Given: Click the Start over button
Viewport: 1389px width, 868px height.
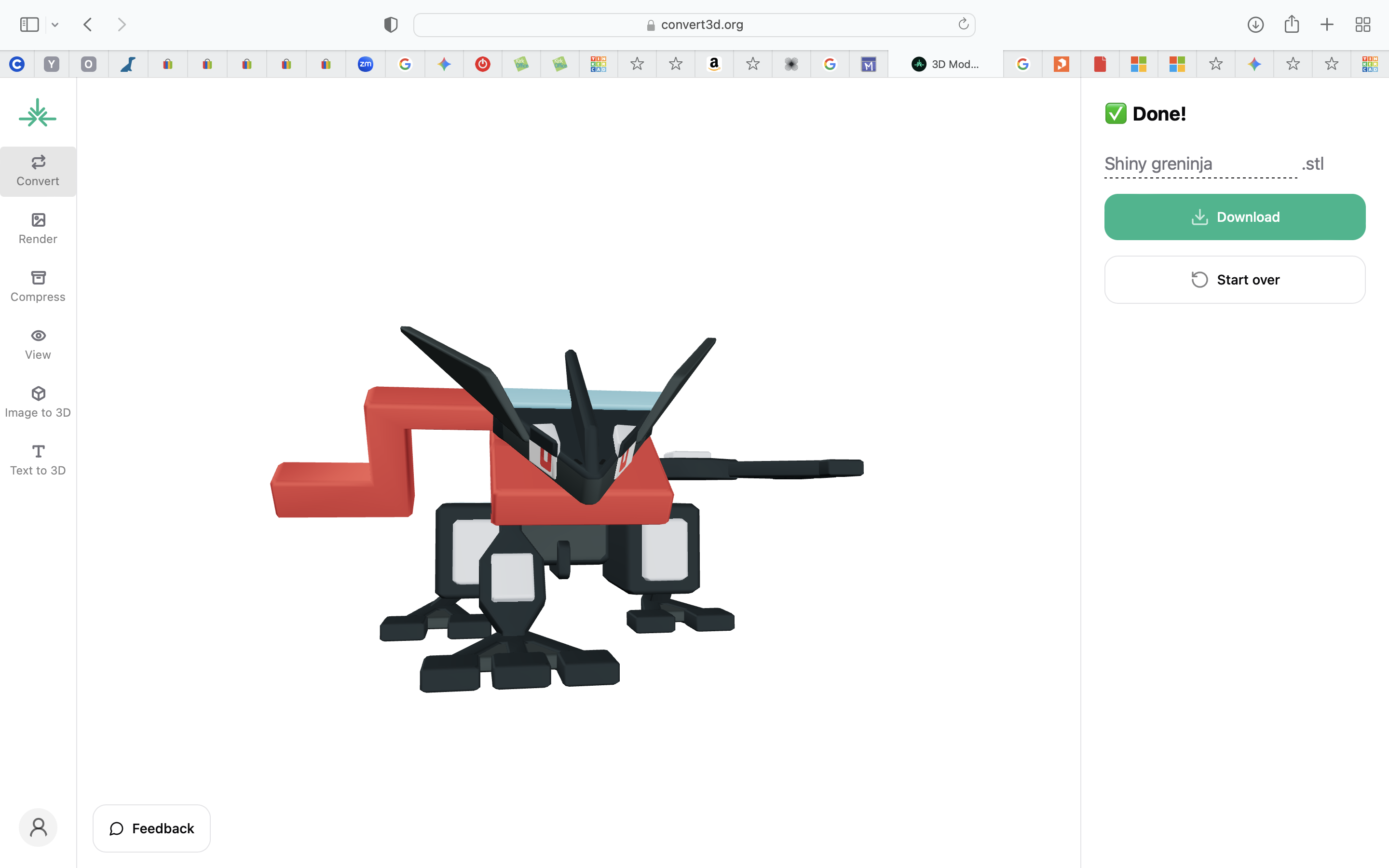Looking at the screenshot, I should [x=1235, y=280].
